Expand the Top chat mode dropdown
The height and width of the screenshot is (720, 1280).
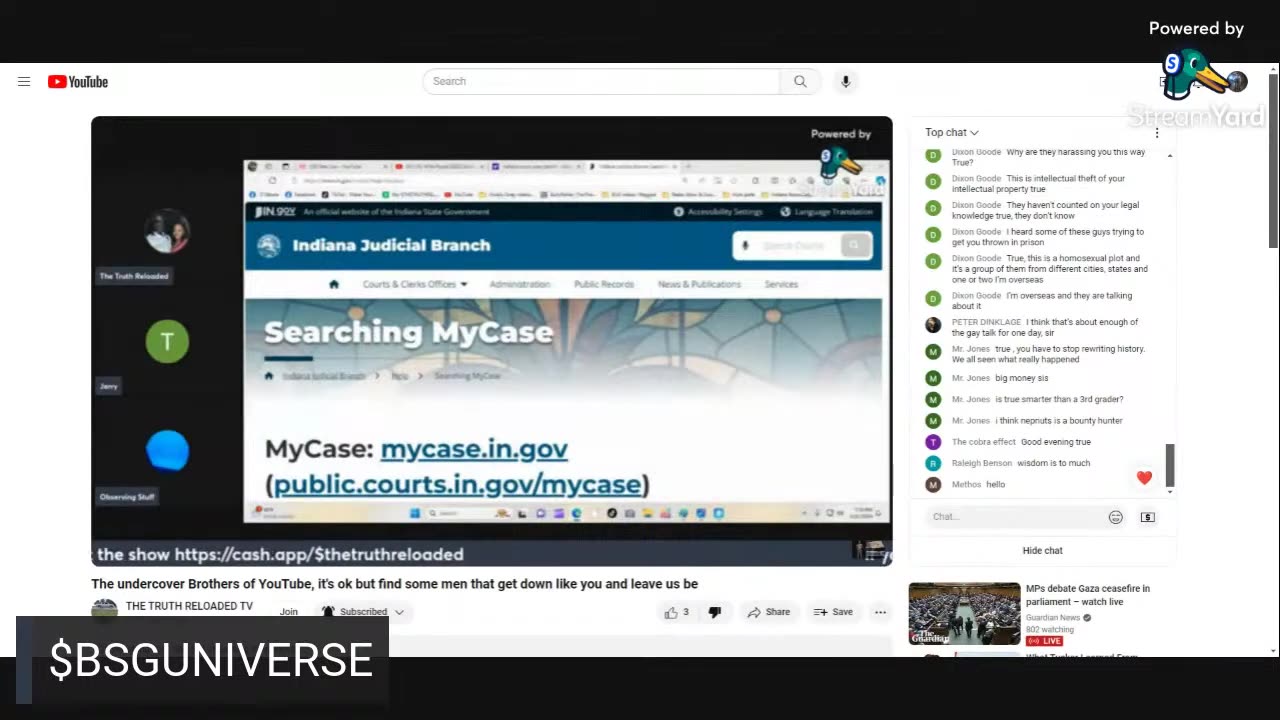pyautogui.click(x=951, y=133)
